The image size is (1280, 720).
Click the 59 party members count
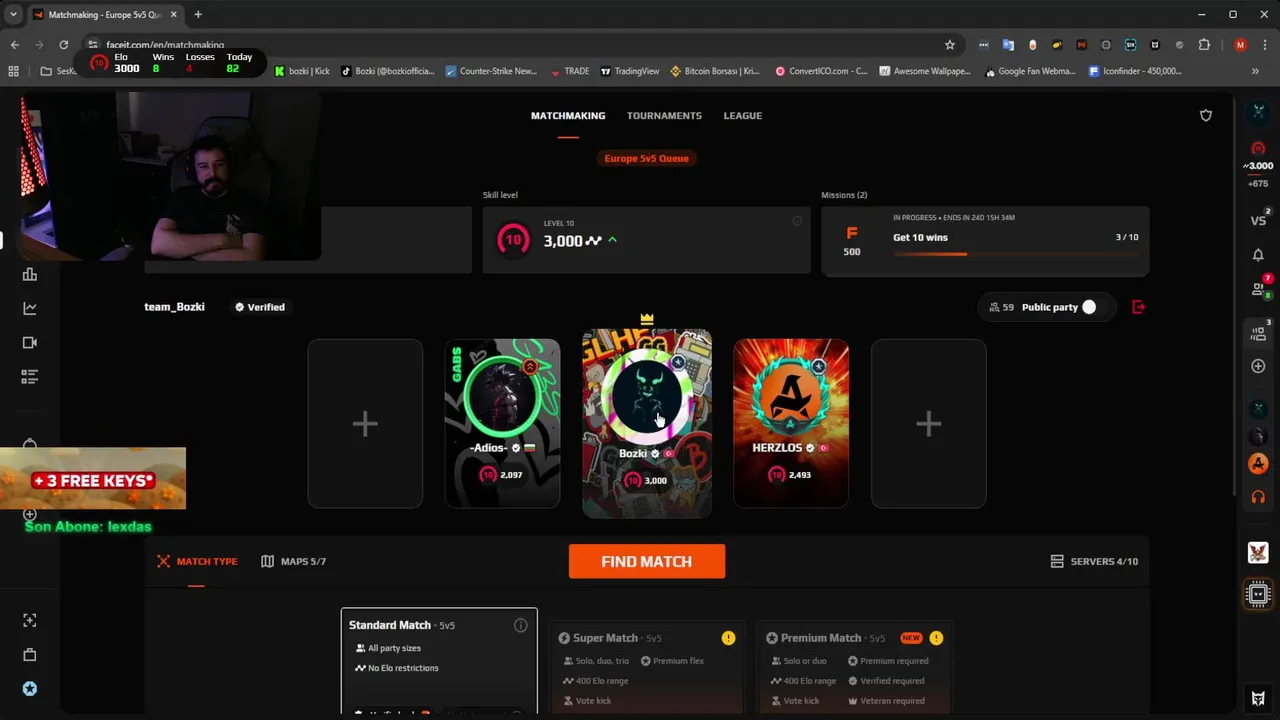pyautogui.click(x=1001, y=308)
